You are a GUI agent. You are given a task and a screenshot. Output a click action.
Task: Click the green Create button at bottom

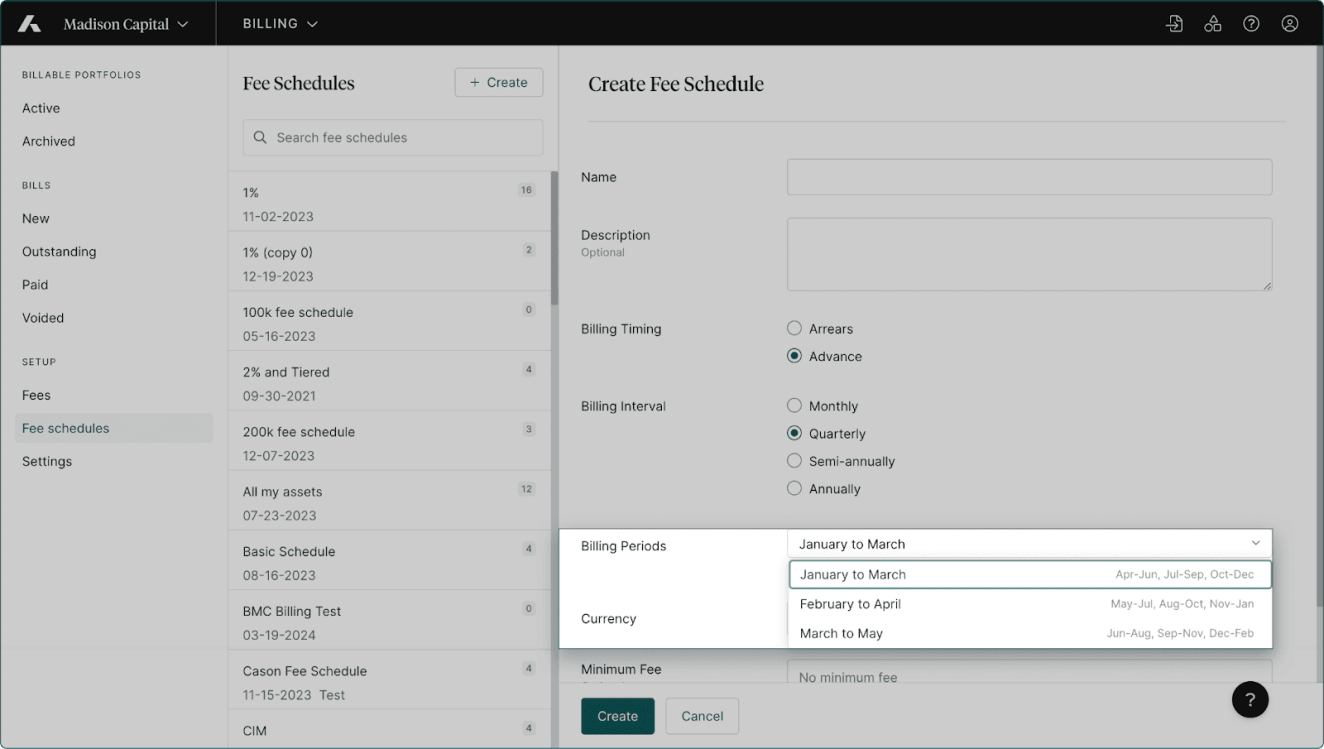point(617,716)
